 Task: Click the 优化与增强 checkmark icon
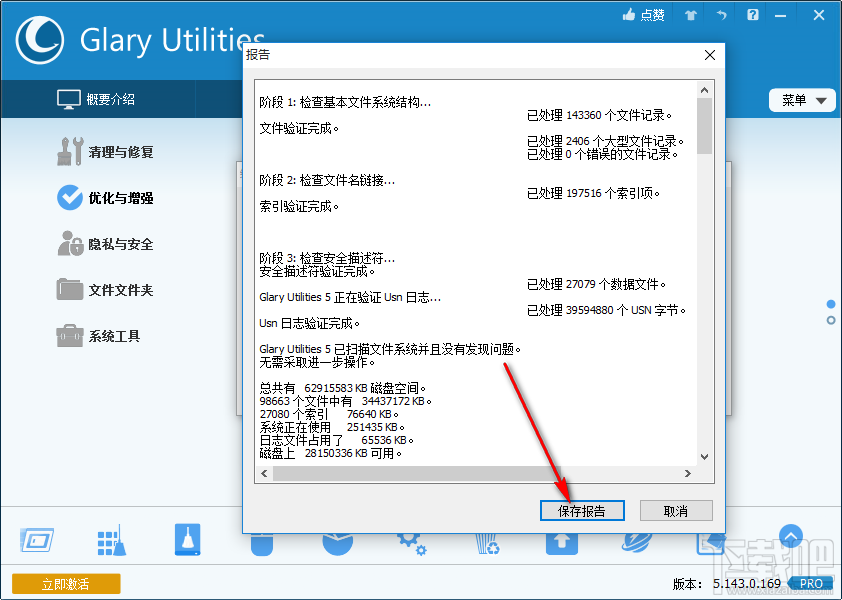pos(71,198)
